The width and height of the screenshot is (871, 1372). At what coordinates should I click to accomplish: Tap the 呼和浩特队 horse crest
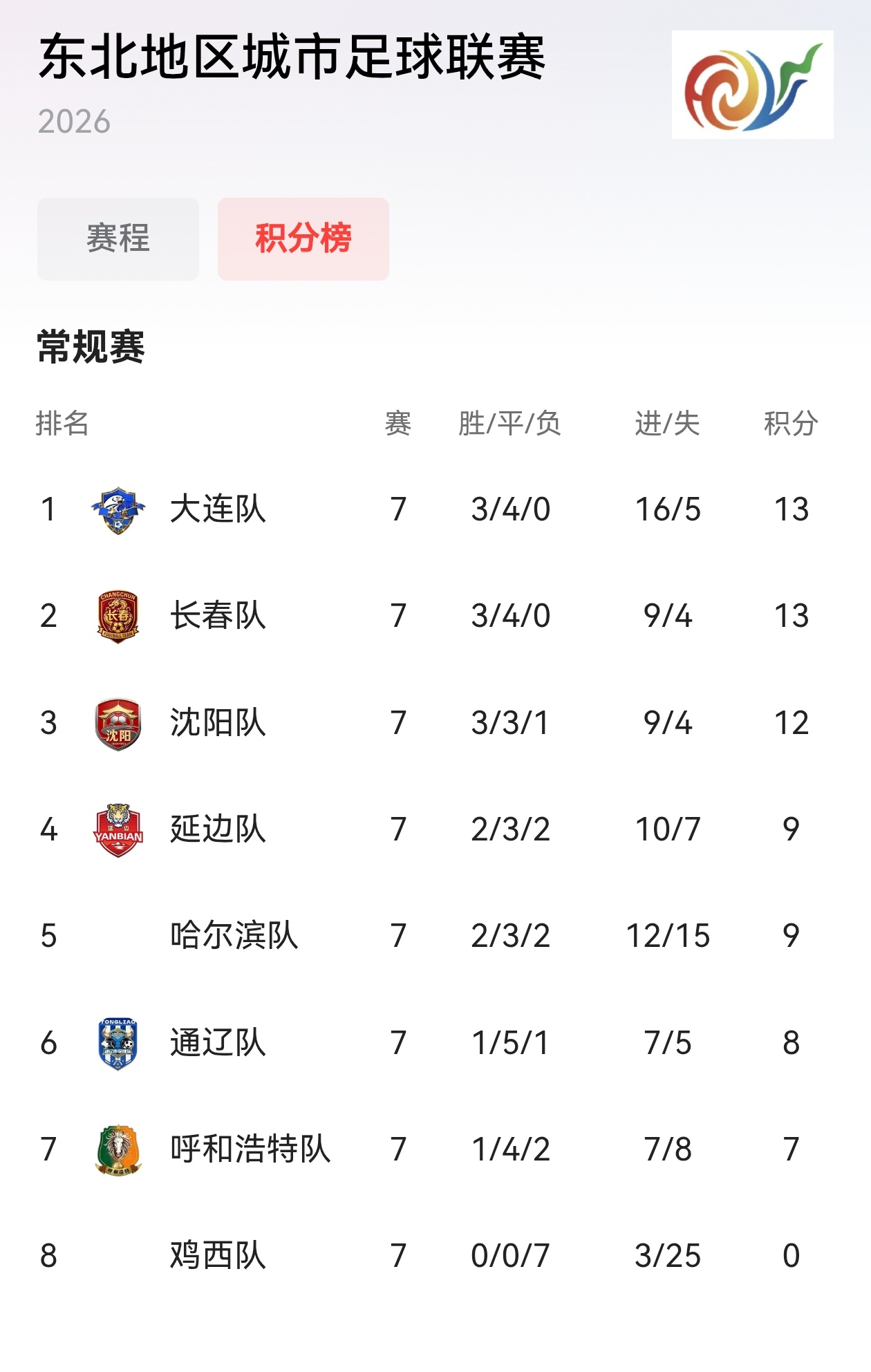point(118,1150)
